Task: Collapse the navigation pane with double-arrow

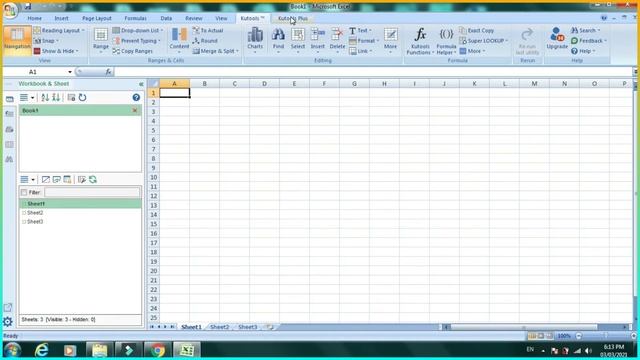Action: pyautogui.click(x=141, y=84)
